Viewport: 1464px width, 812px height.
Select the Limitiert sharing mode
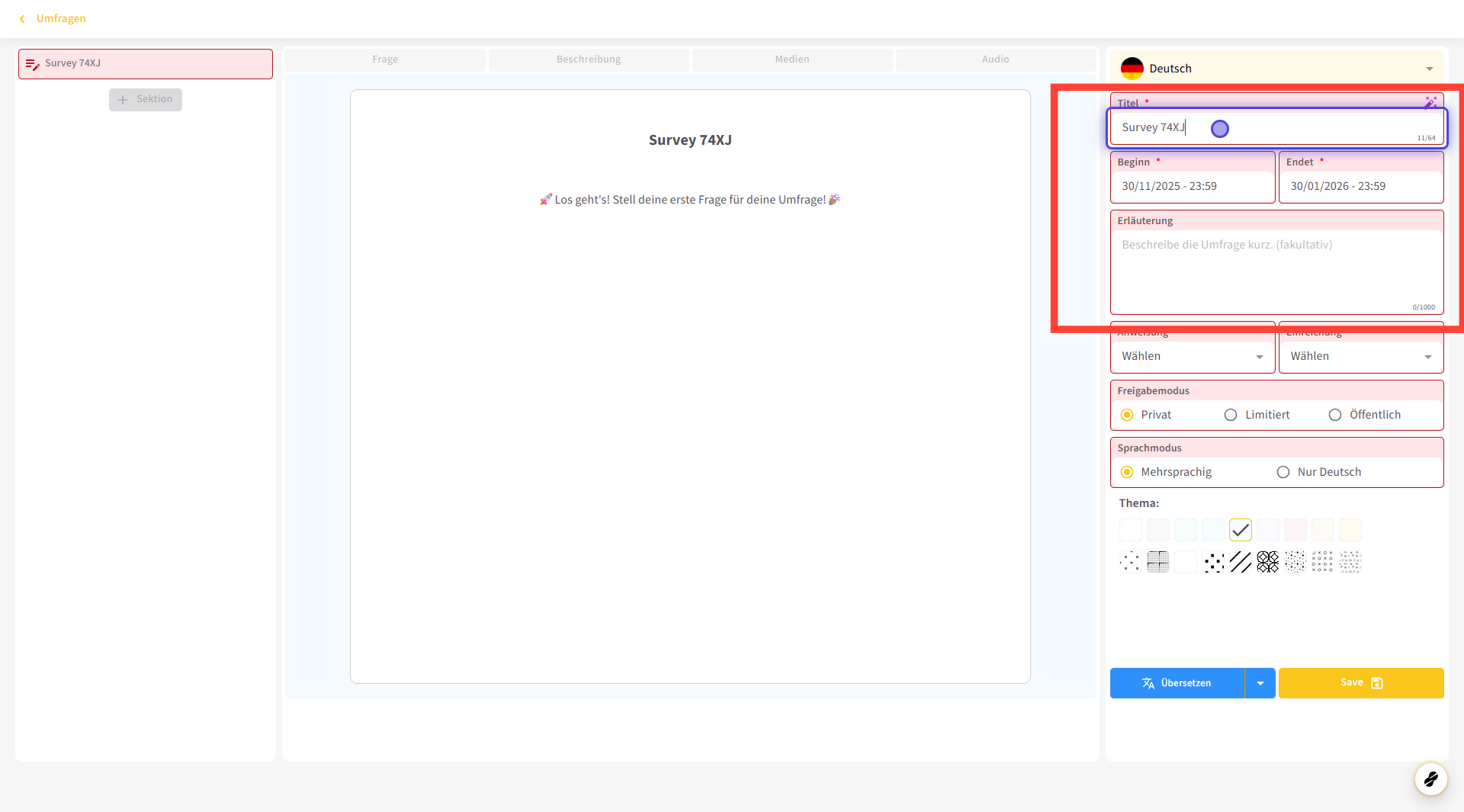(1230, 415)
